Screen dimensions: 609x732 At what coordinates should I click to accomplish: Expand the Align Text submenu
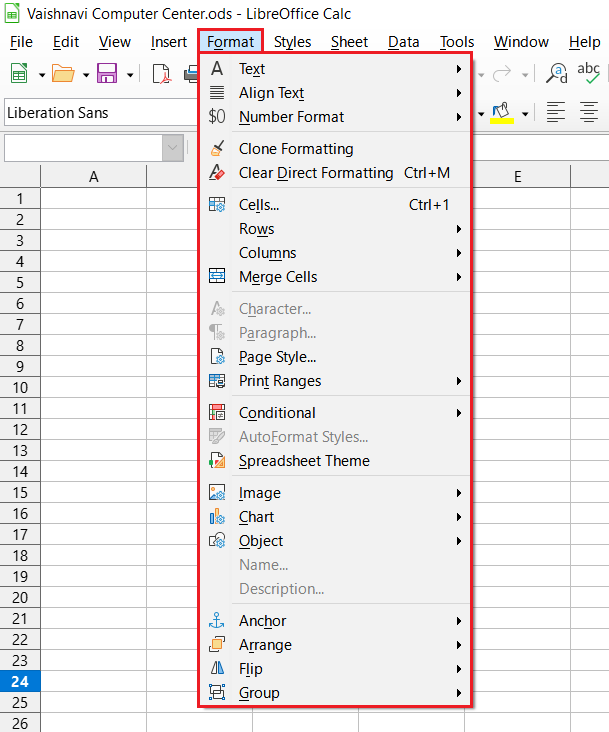point(336,93)
